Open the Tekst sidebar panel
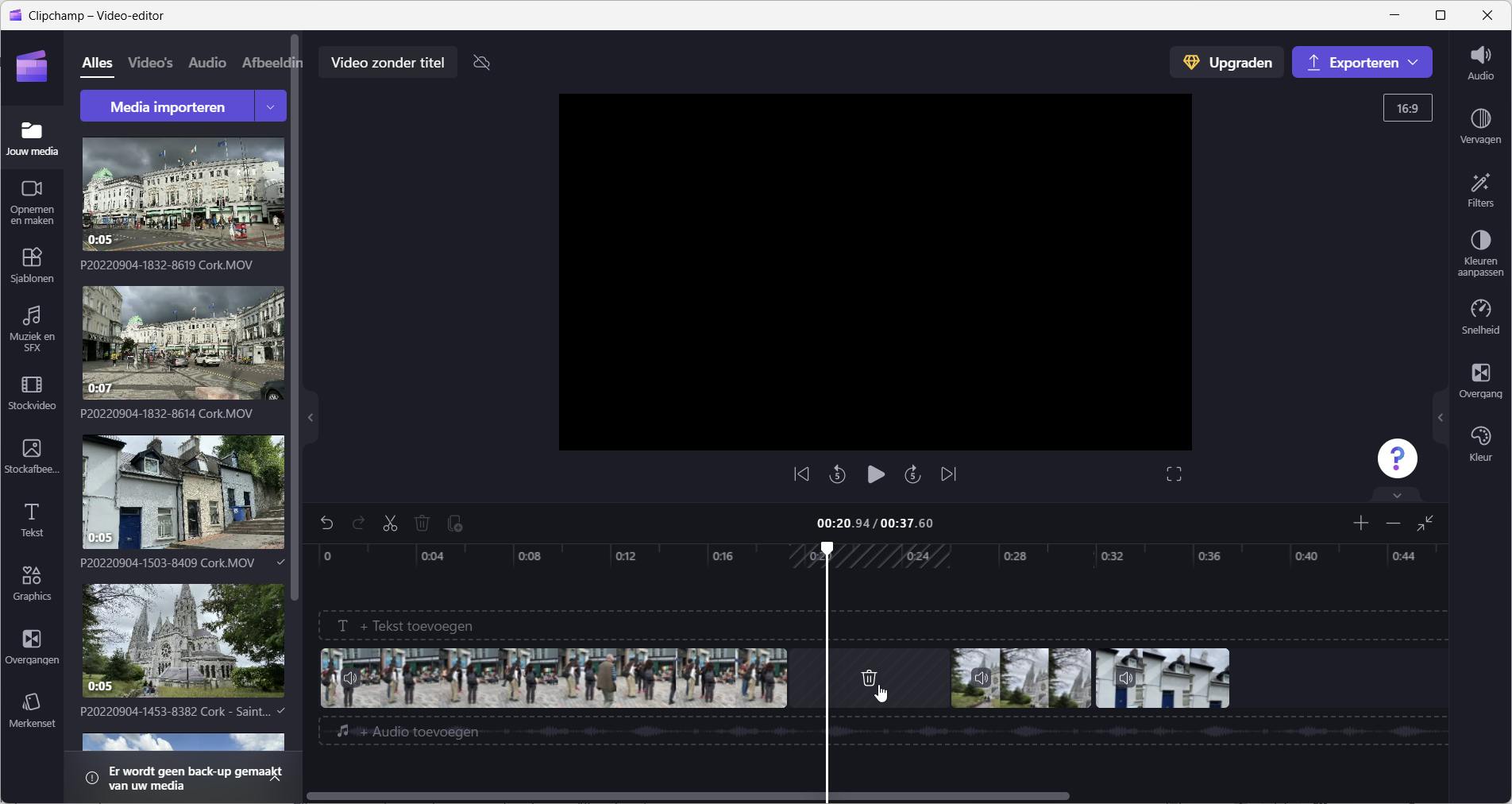 click(x=32, y=520)
